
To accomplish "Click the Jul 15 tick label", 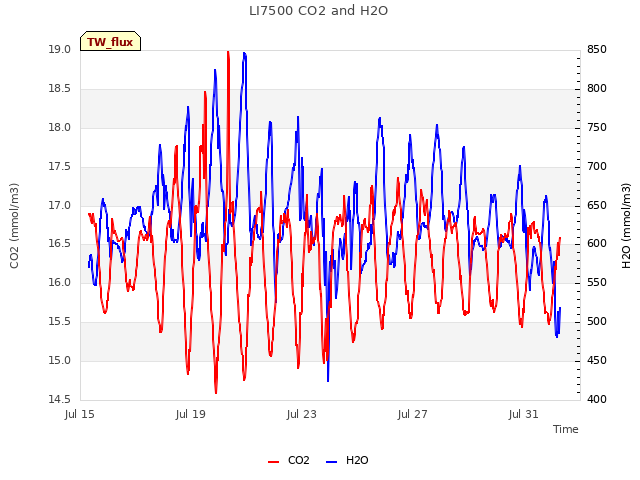I will (x=80, y=415).
